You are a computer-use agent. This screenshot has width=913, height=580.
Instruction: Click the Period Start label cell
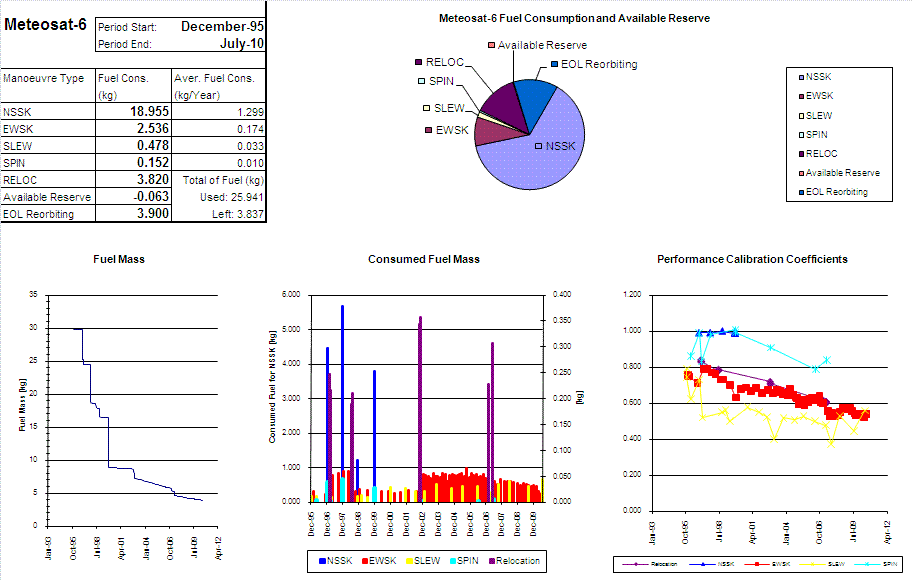(x=128, y=27)
